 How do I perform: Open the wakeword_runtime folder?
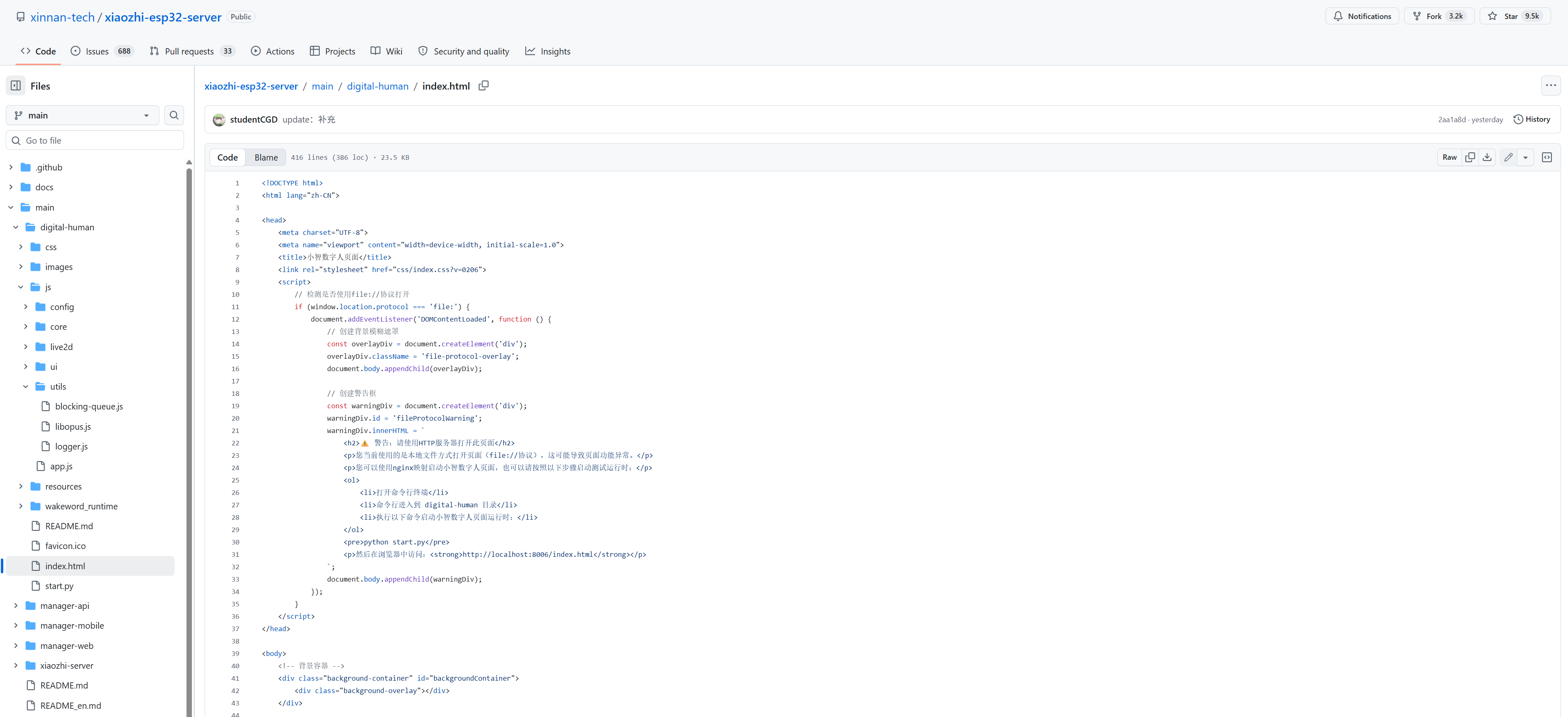pos(81,506)
